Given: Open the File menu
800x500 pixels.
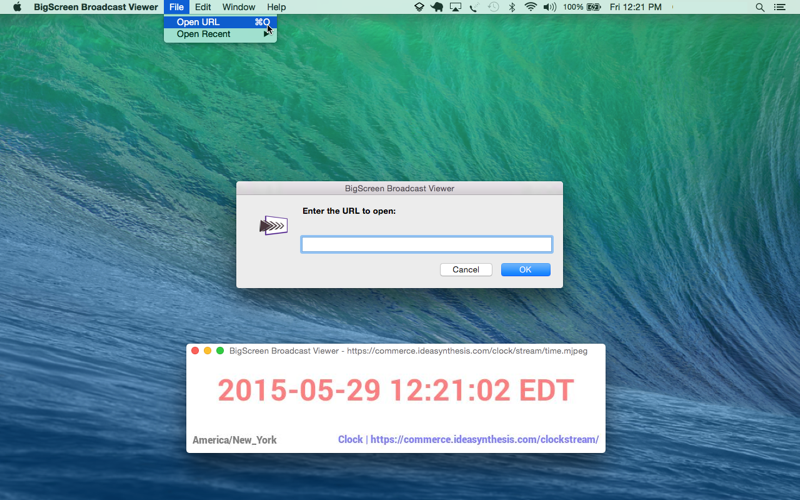Looking at the screenshot, I should point(177,7).
